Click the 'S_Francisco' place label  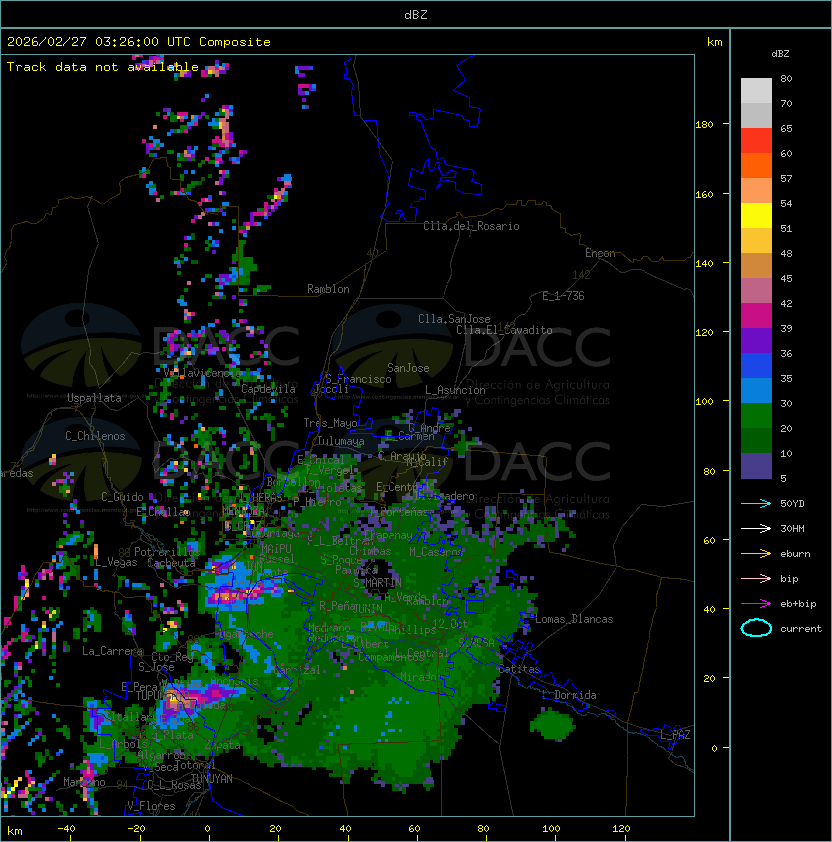pyautogui.click(x=358, y=379)
